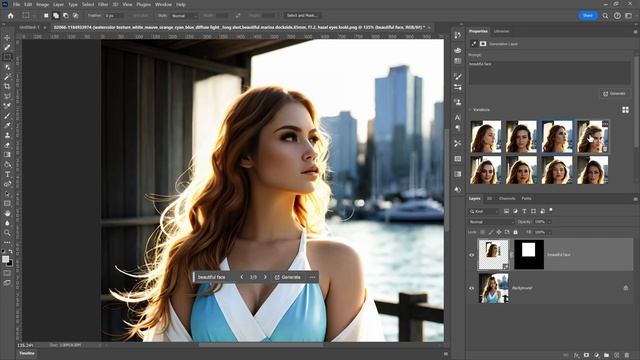Open the Brush Settings panel icon
Screen dimensions: 640x360
pos(458,76)
